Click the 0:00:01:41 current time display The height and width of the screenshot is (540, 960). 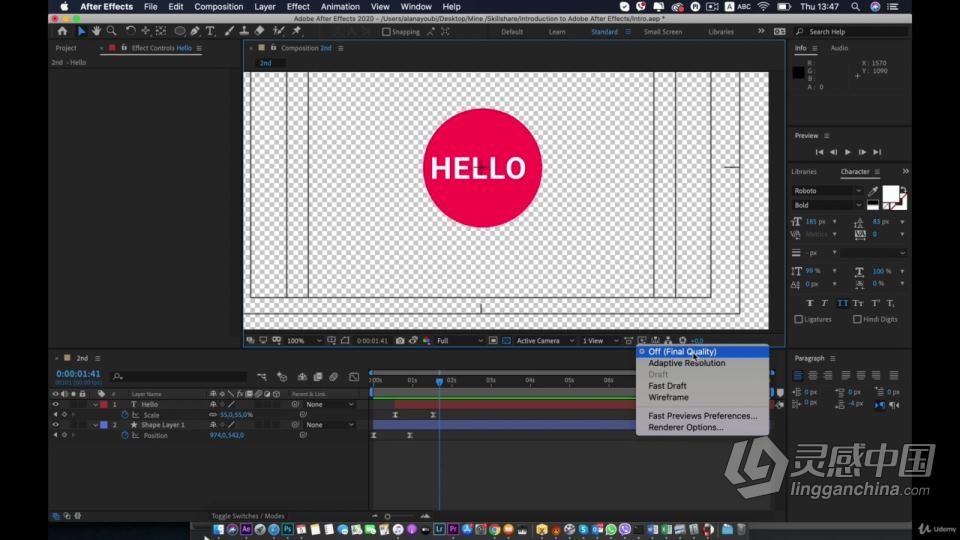pyautogui.click(x=78, y=373)
